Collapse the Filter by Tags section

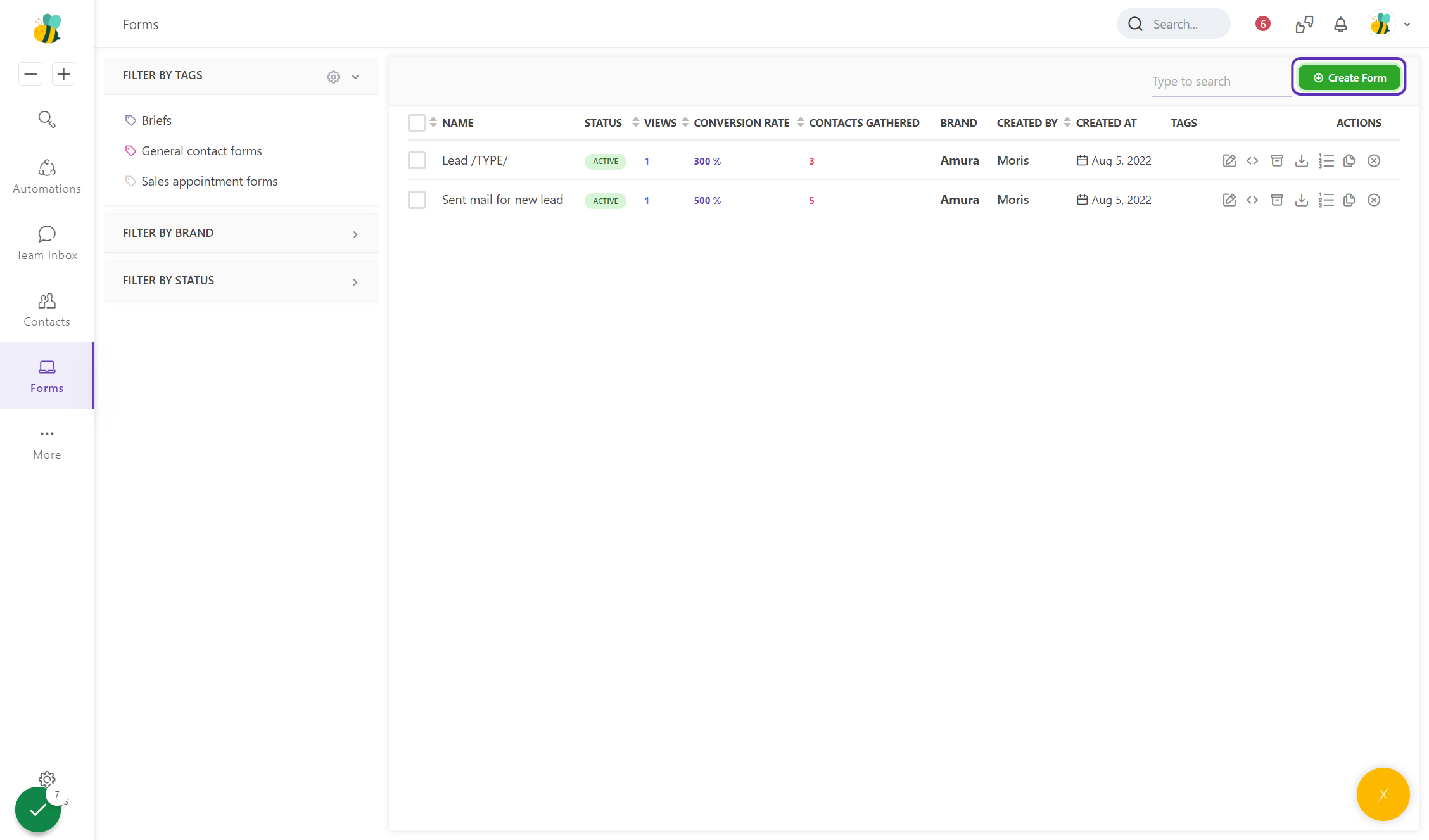click(355, 77)
